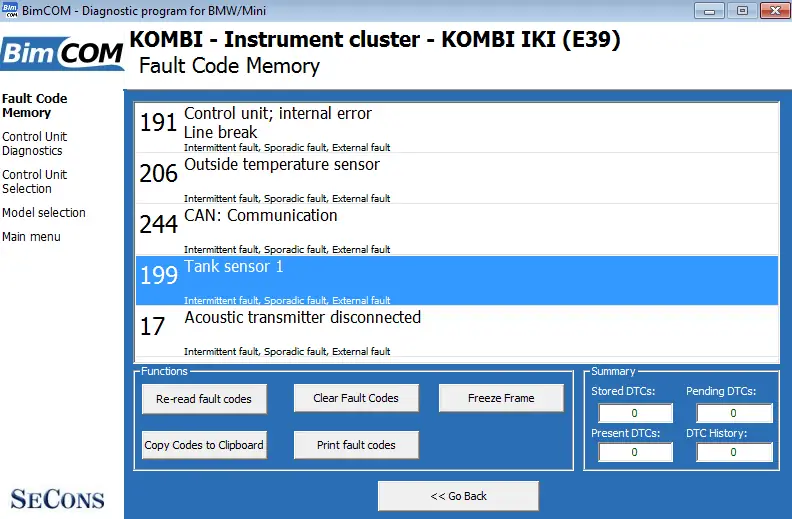Viewport: 792px width, 519px height.
Task: Click the Stored DTCs count field
Action: point(635,413)
